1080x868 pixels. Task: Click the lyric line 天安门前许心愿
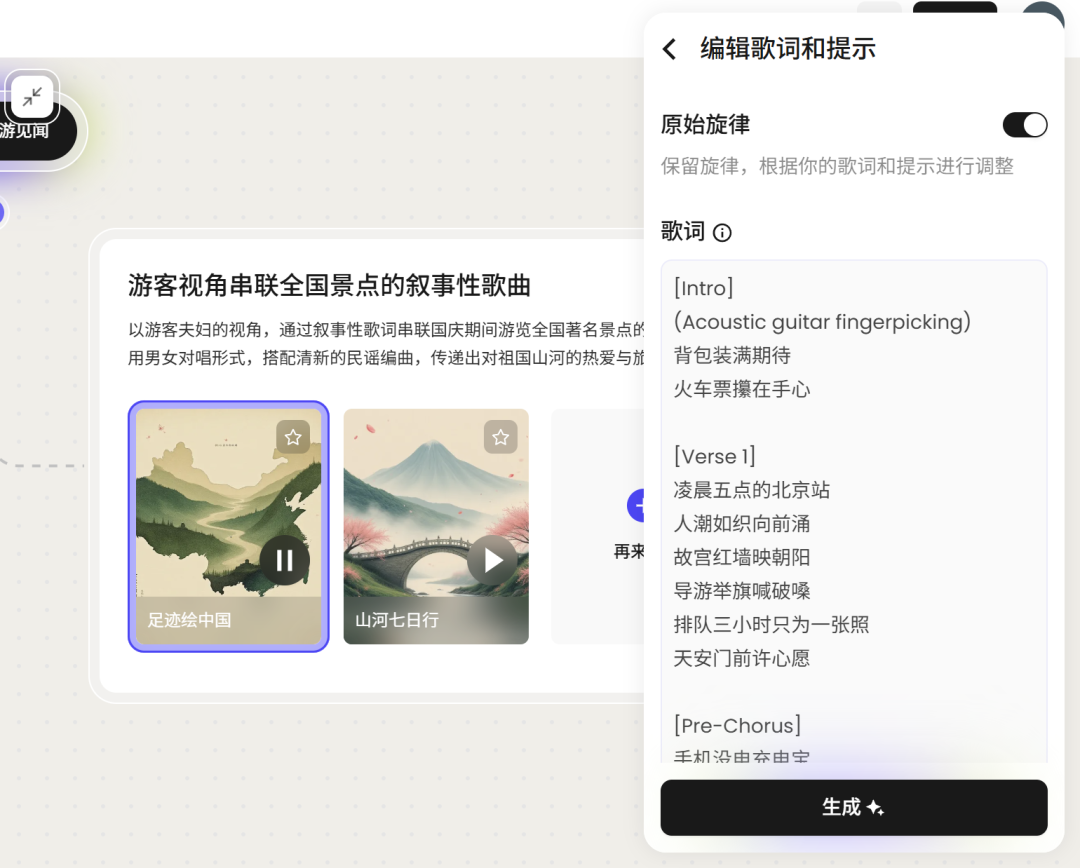[742, 659]
